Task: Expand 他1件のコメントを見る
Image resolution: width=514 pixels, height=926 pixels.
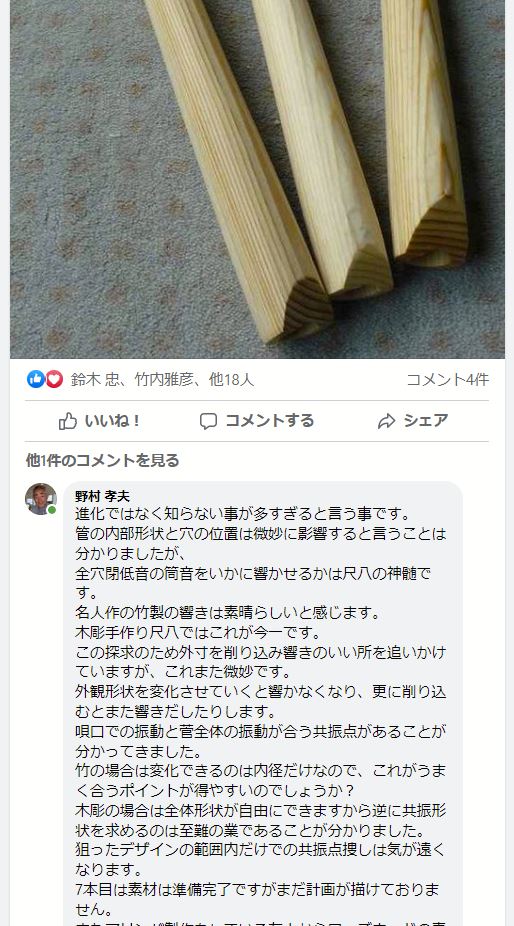Action: coord(102,461)
